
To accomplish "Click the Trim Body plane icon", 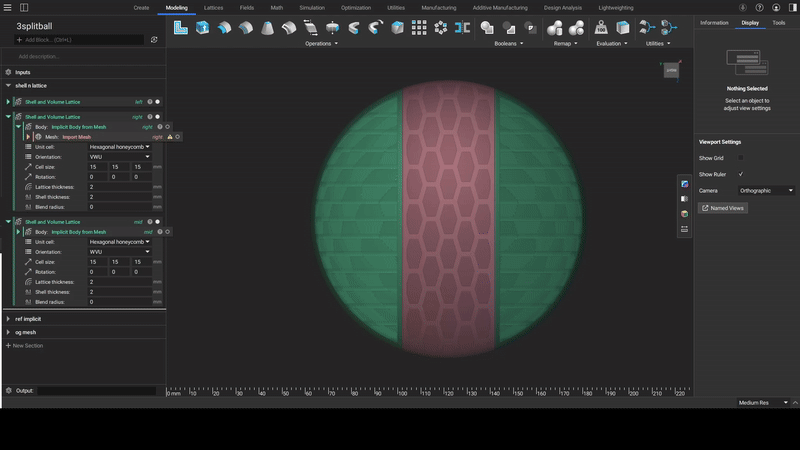I will (310, 28).
